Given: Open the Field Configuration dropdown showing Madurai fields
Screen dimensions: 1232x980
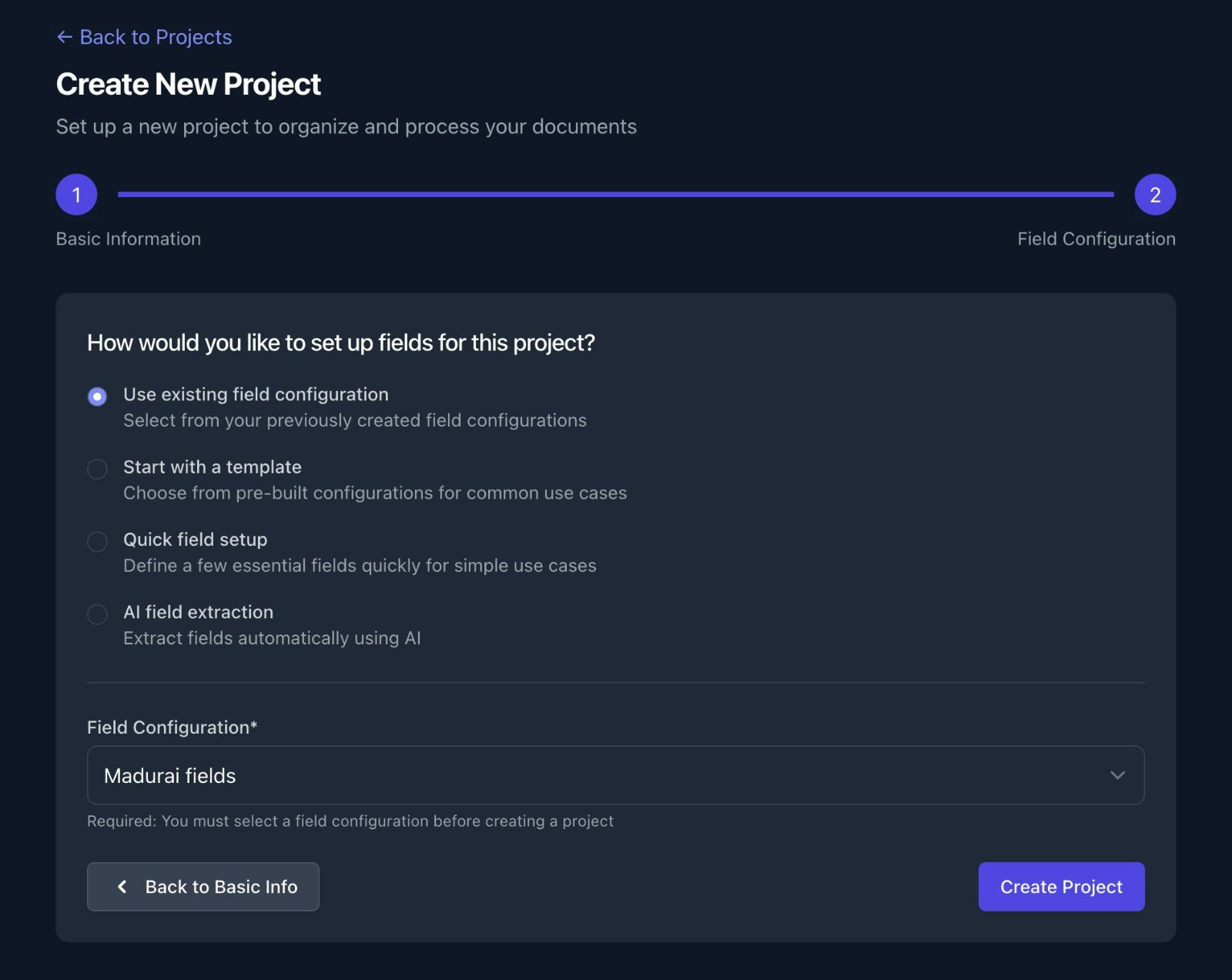Looking at the screenshot, I should pos(615,775).
